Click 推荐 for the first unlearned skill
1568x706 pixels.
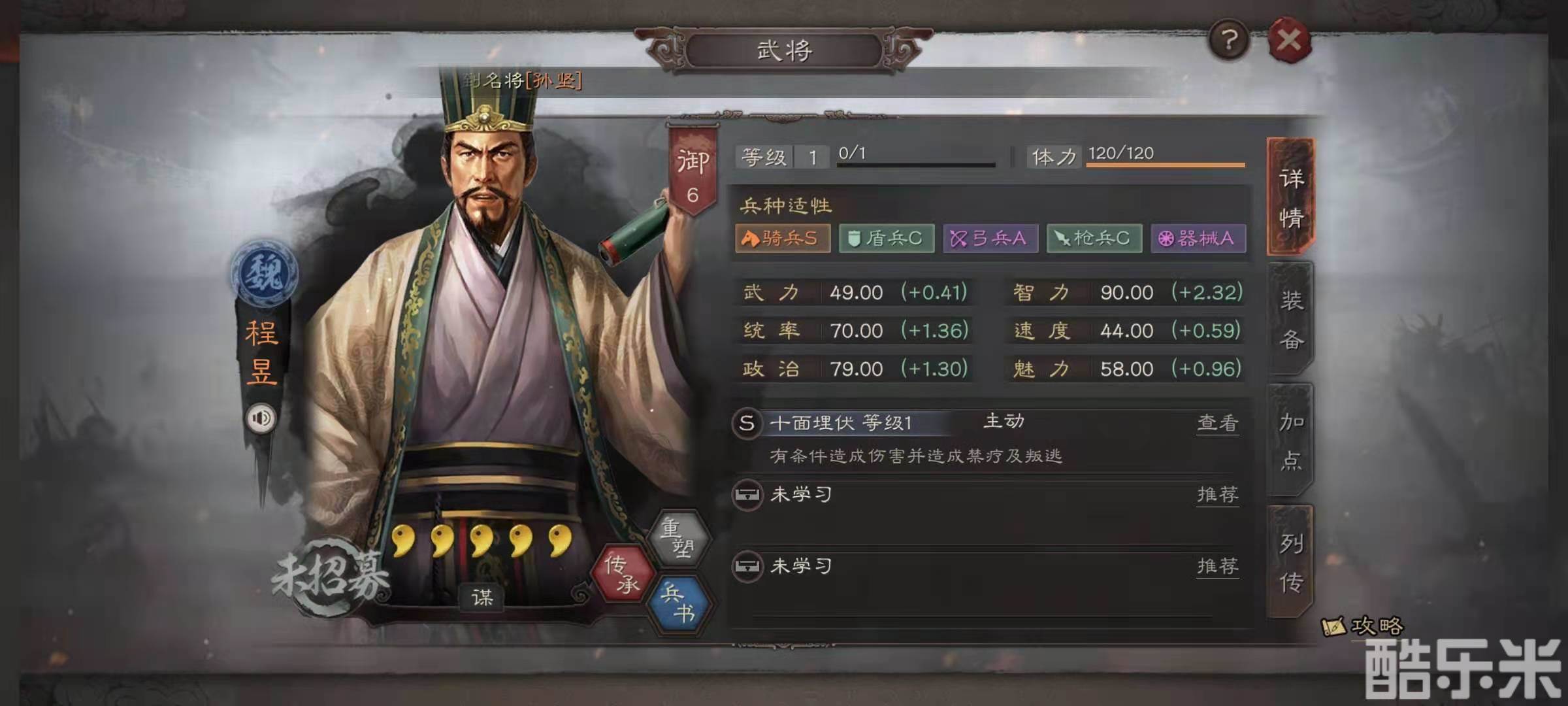1217,495
